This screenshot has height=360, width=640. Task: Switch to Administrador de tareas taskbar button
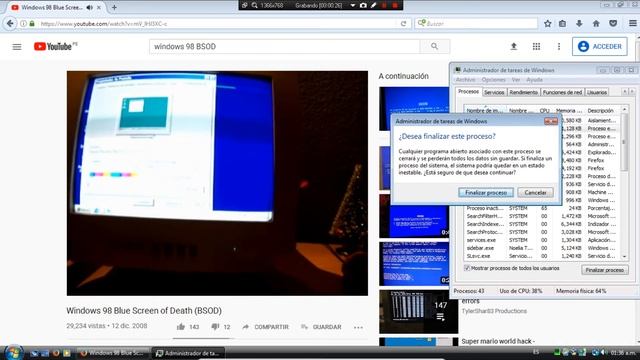[188, 353]
